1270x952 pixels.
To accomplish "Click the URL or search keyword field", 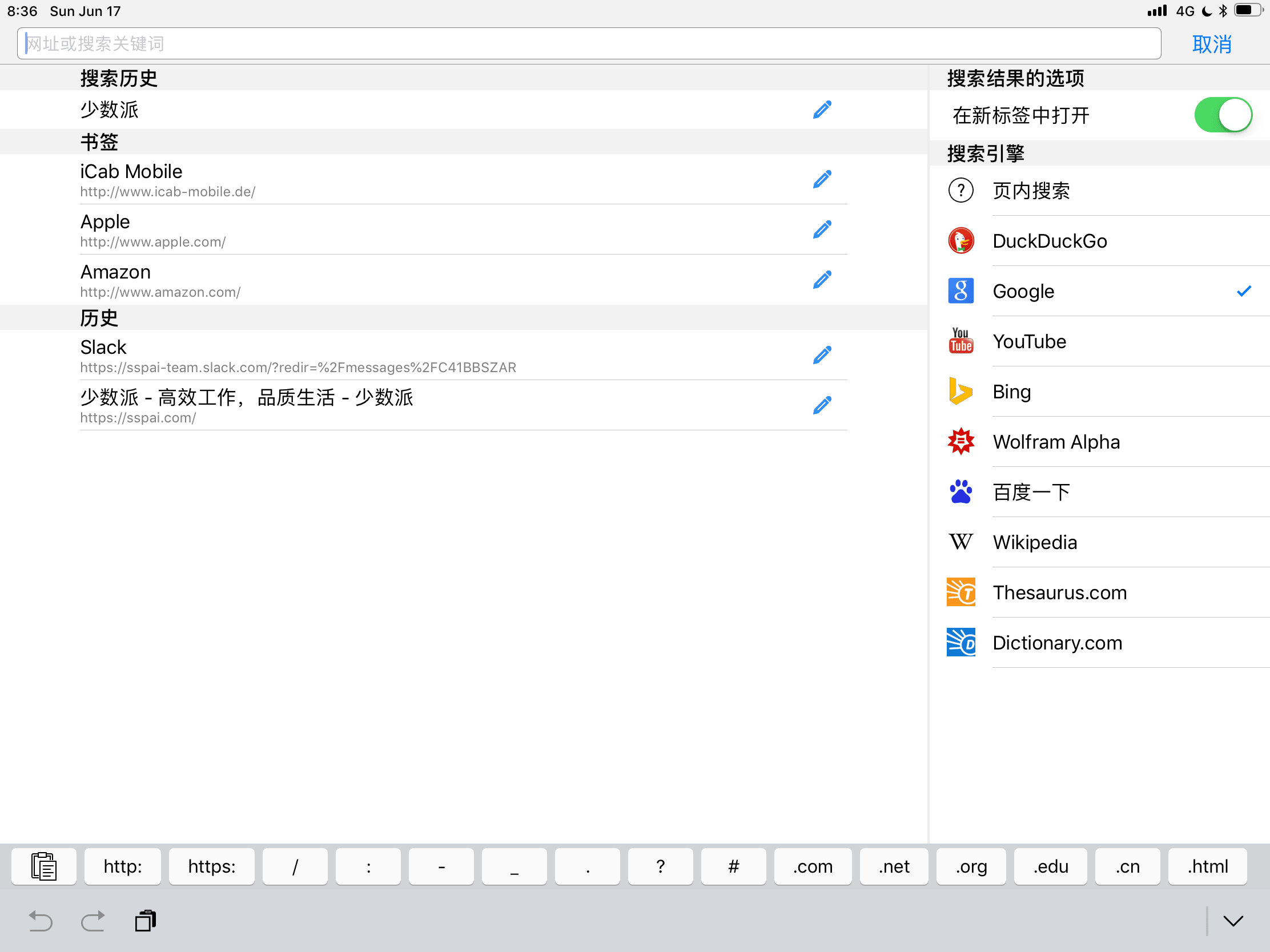I will pyautogui.click(x=589, y=43).
